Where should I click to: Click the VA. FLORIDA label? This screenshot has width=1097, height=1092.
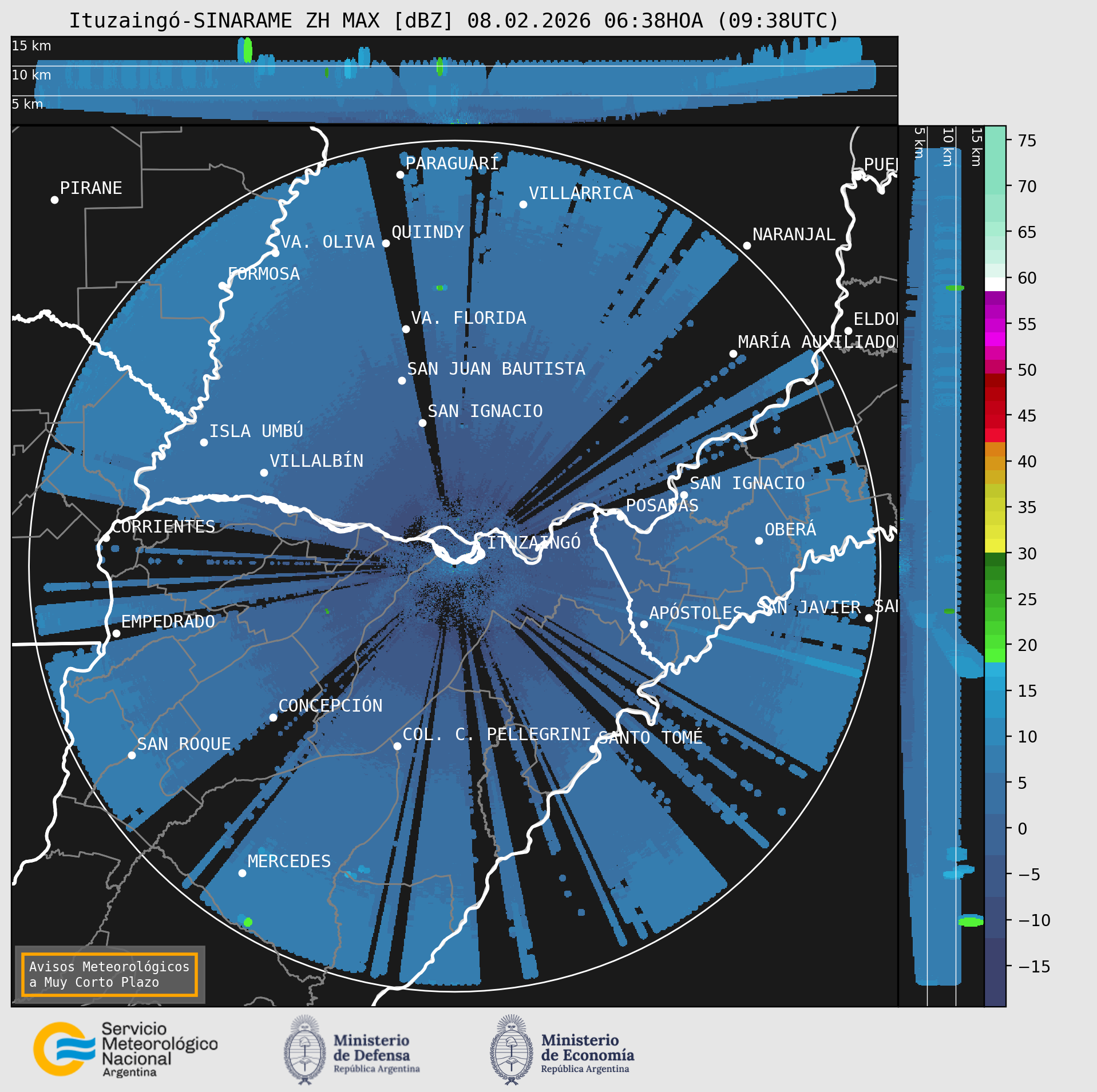coord(469,318)
